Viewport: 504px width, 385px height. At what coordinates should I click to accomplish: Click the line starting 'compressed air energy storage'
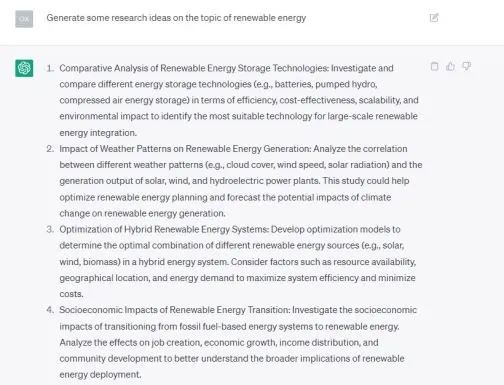point(239,100)
